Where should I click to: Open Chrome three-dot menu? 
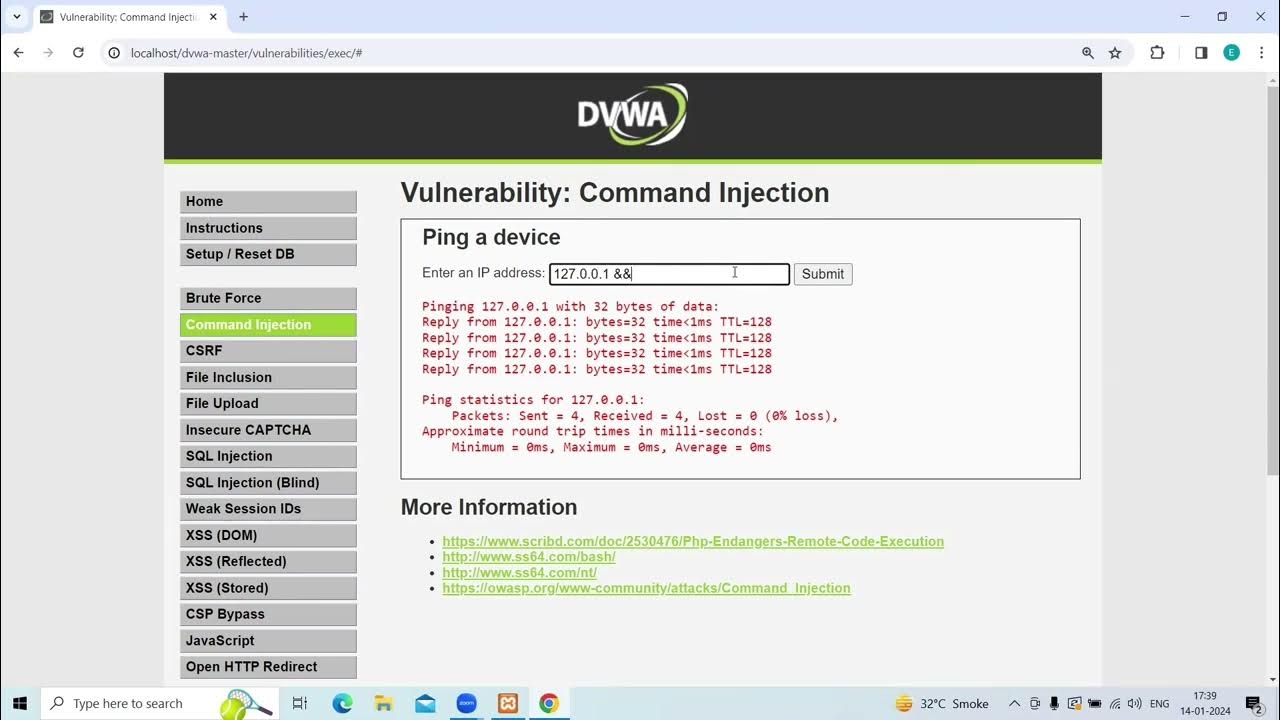click(x=1261, y=53)
